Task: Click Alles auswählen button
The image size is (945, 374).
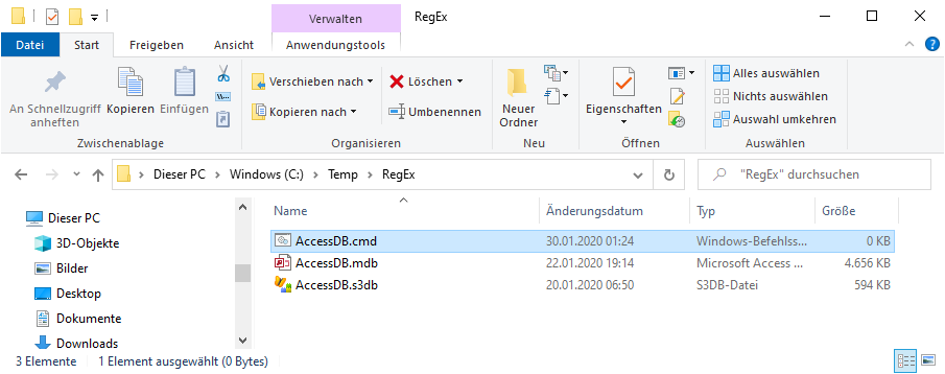Action: pos(767,73)
